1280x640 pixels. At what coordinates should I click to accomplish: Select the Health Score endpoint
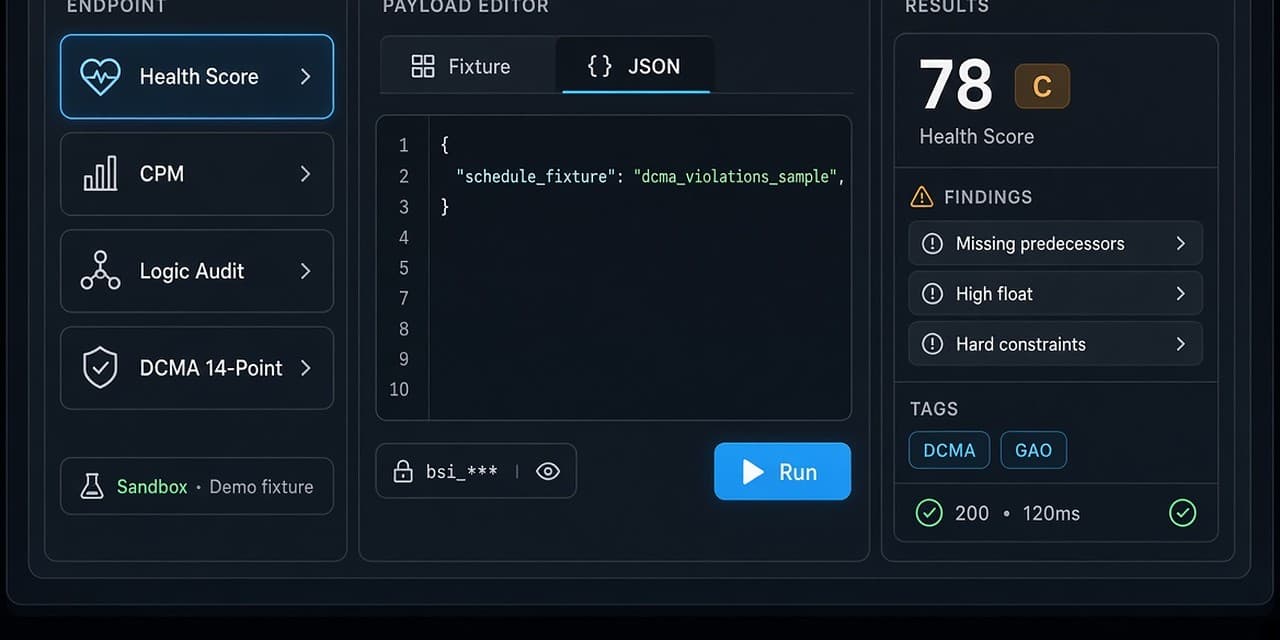click(197, 77)
